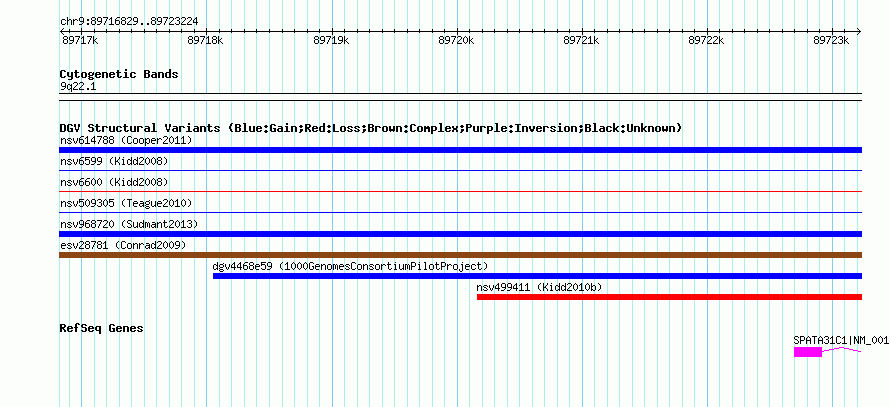
Task: Open the SPATA31C1|NM_001 gene label
Action: 841,341
